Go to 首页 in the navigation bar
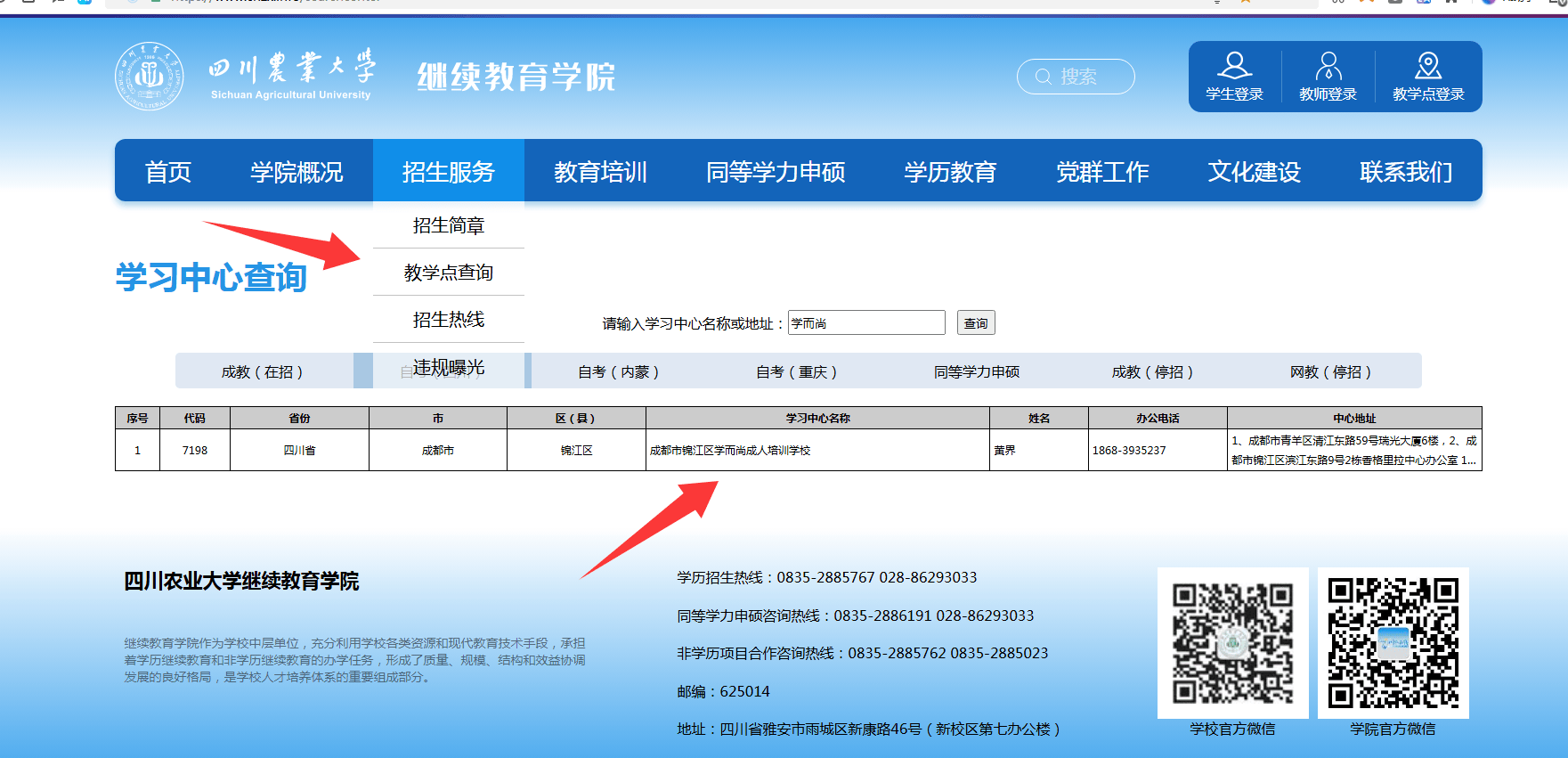 point(168,171)
